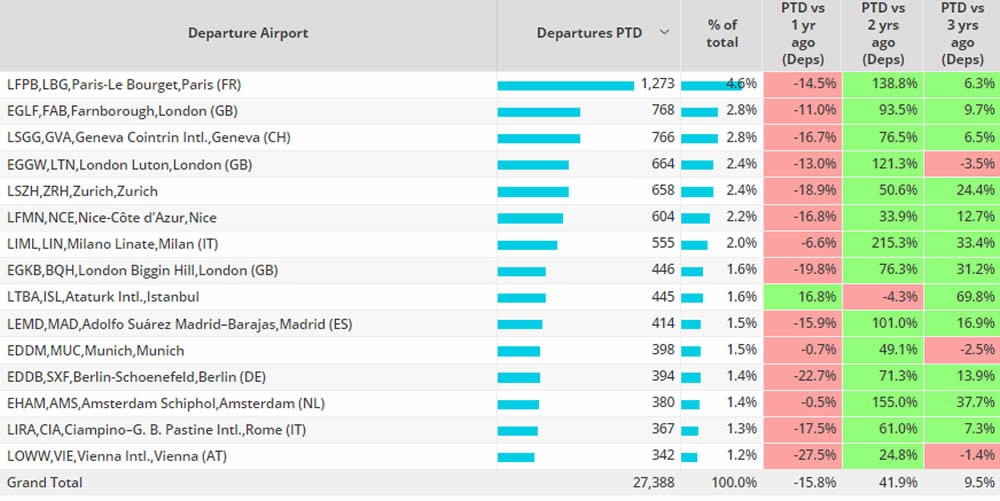
Task: Click the % of total column header
Action: [722, 34]
